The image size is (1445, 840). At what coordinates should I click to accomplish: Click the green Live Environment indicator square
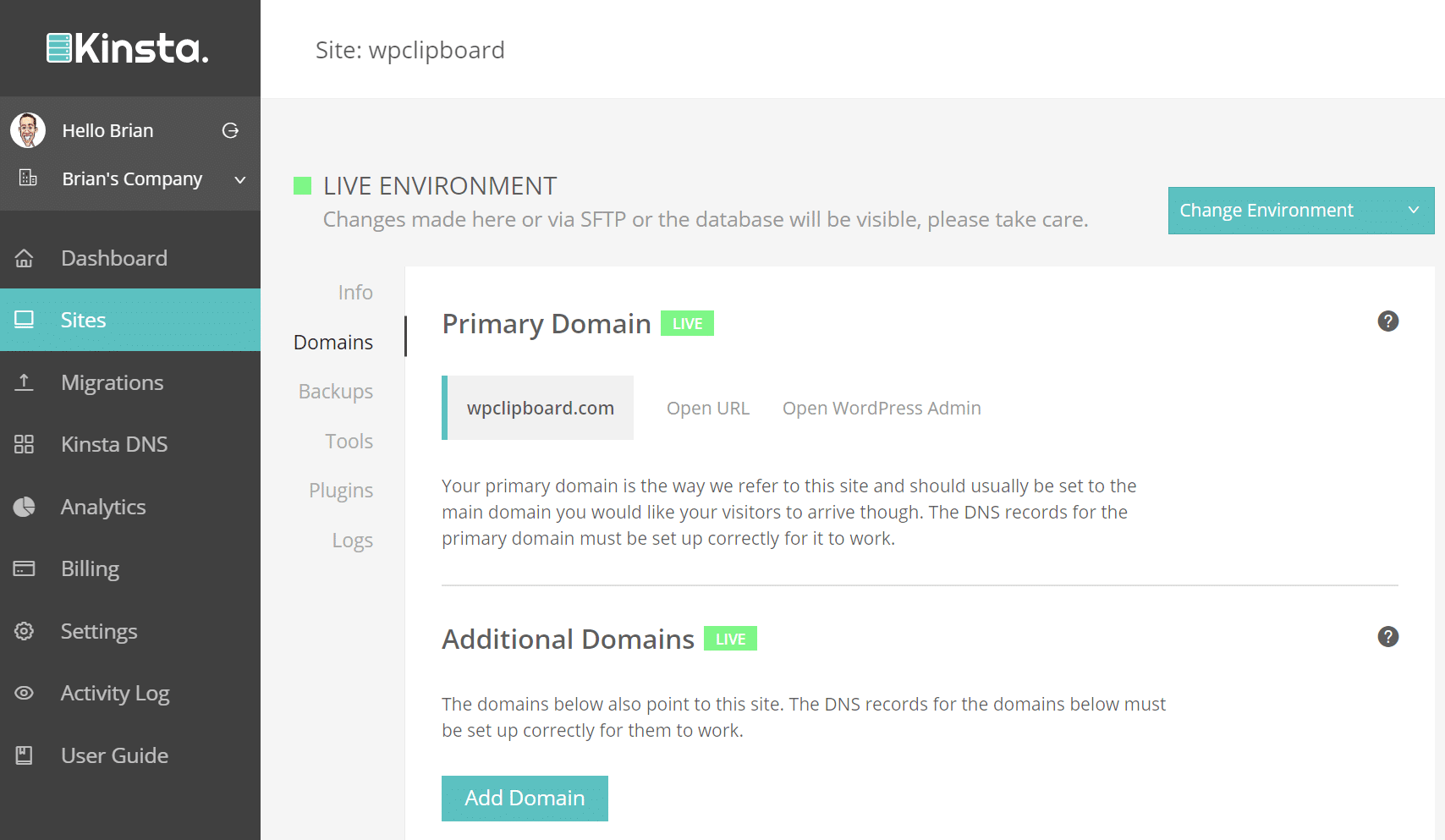pyautogui.click(x=302, y=185)
